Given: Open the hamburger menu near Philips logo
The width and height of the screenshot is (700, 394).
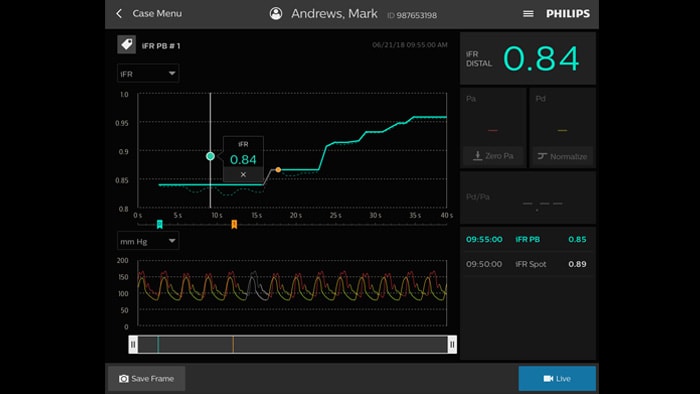Looking at the screenshot, I should [528, 14].
